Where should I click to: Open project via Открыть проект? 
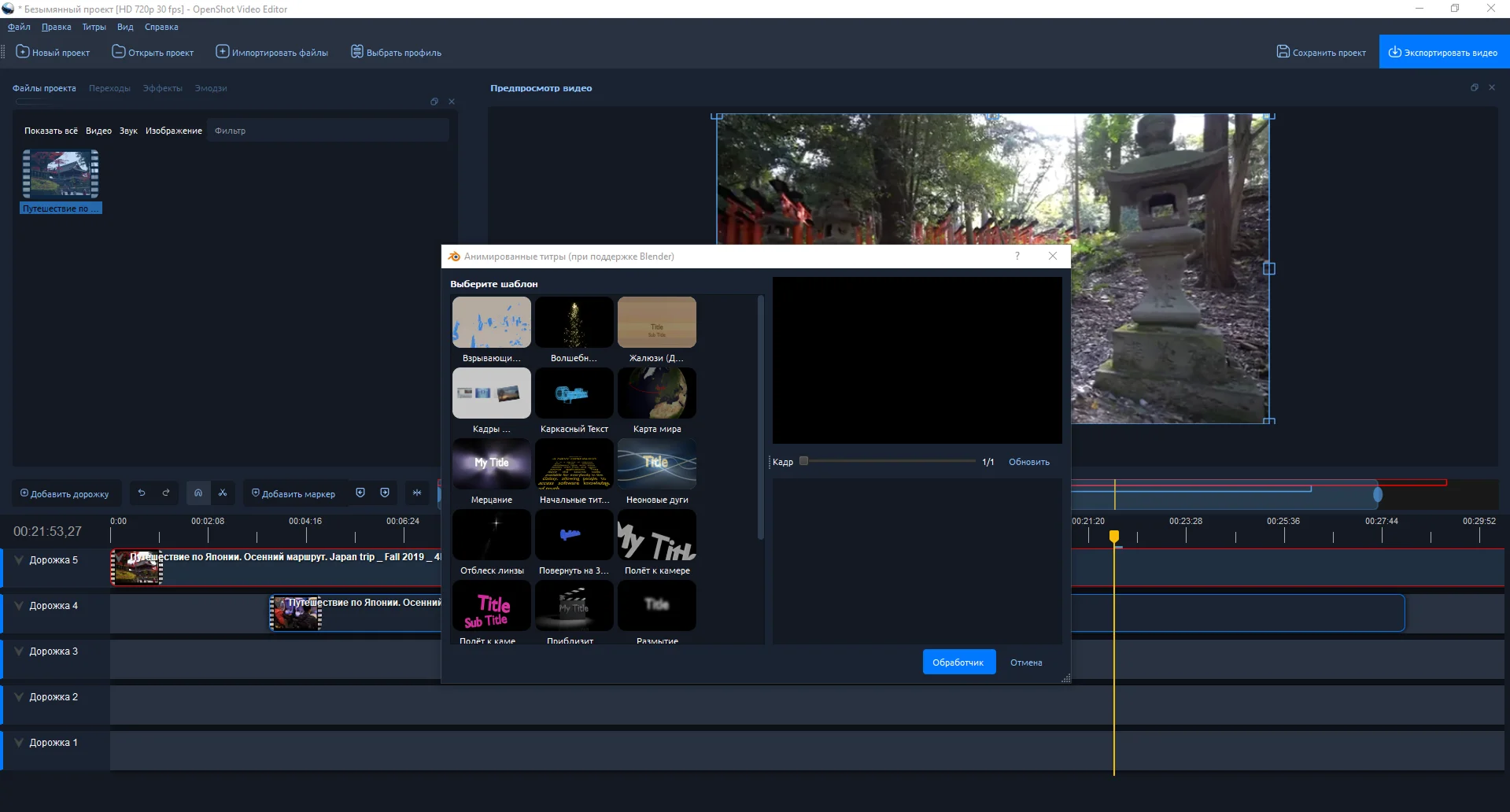point(153,52)
